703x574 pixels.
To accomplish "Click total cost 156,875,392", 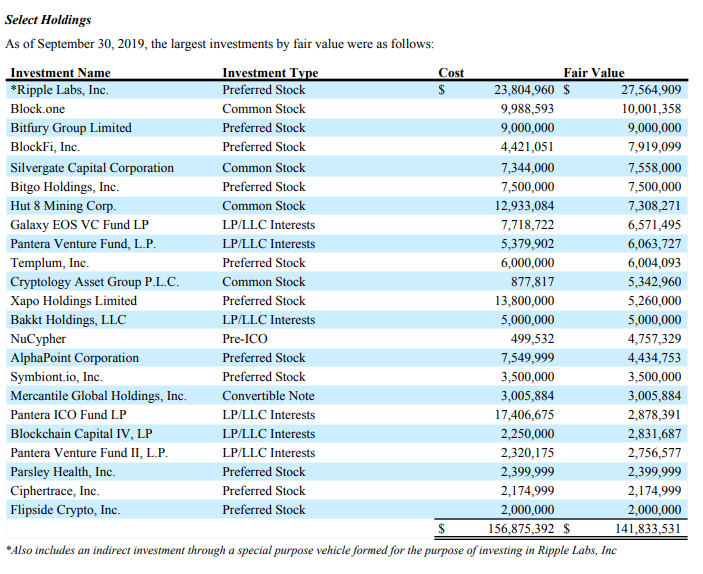I will (x=521, y=529).
